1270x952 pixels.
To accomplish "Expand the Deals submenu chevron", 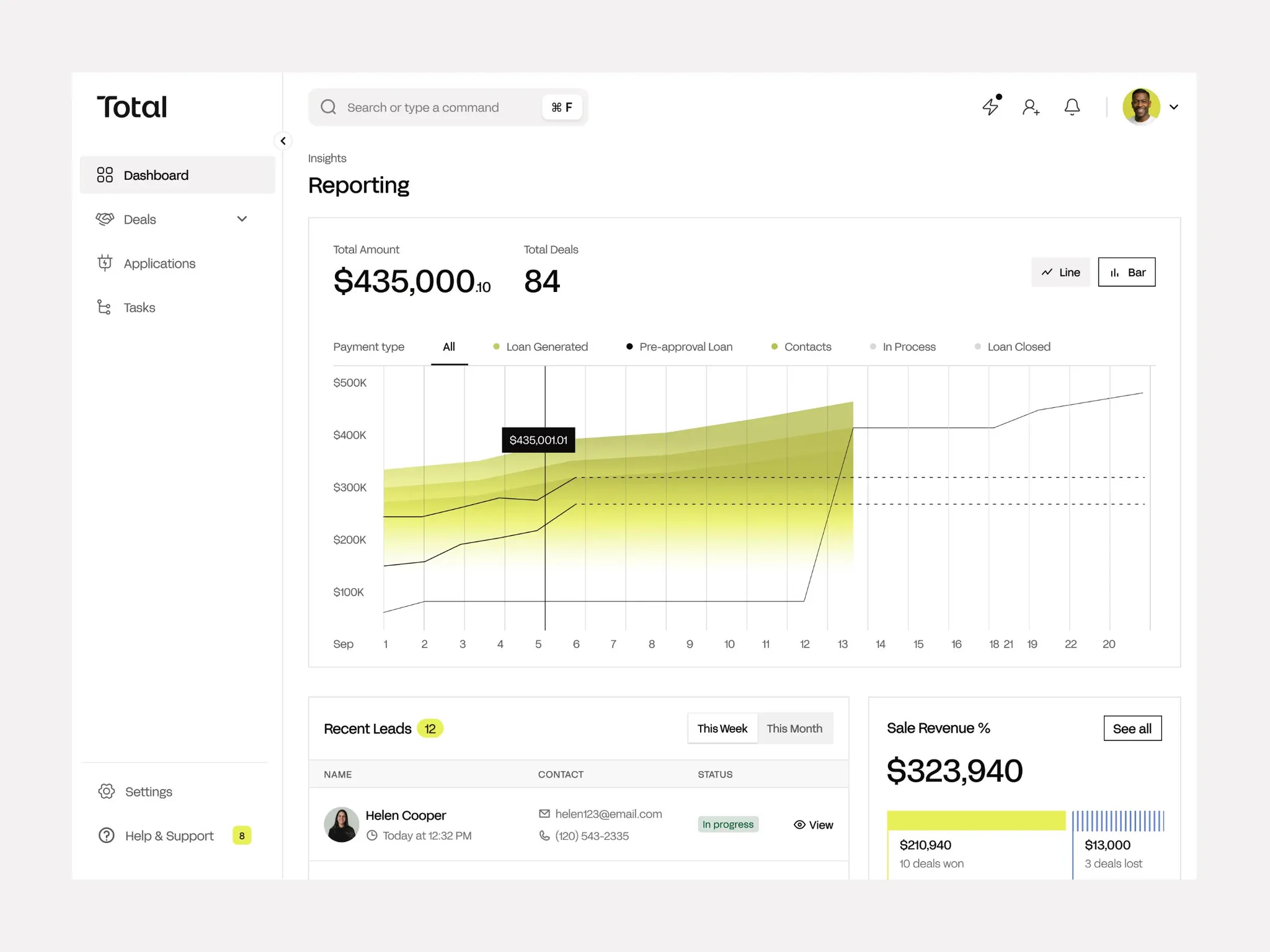I will coord(242,219).
